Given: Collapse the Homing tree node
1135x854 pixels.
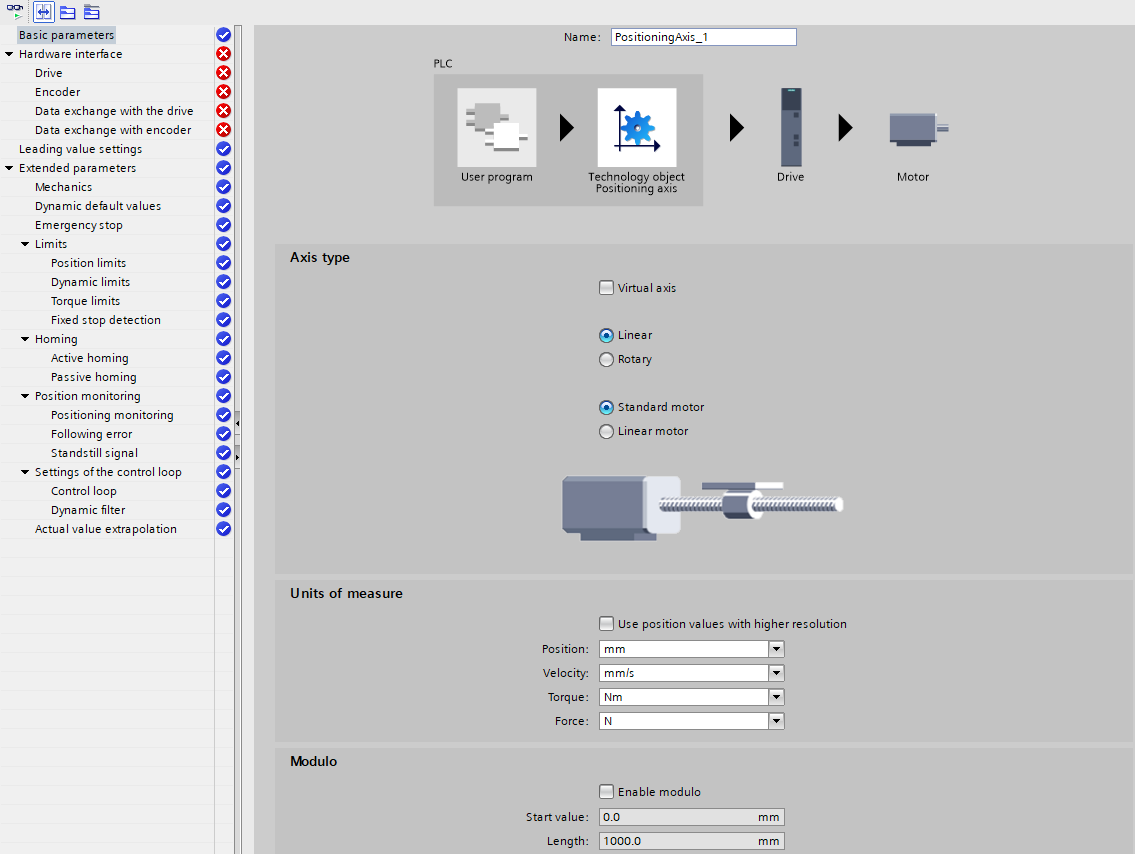Looking at the screenshot, I should (24, 338).
